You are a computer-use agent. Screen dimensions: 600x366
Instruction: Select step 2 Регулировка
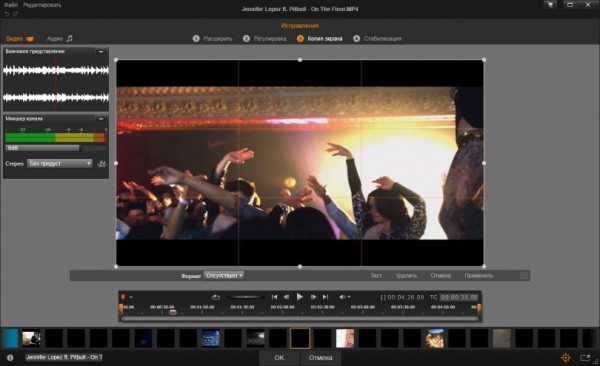point(264,39)
